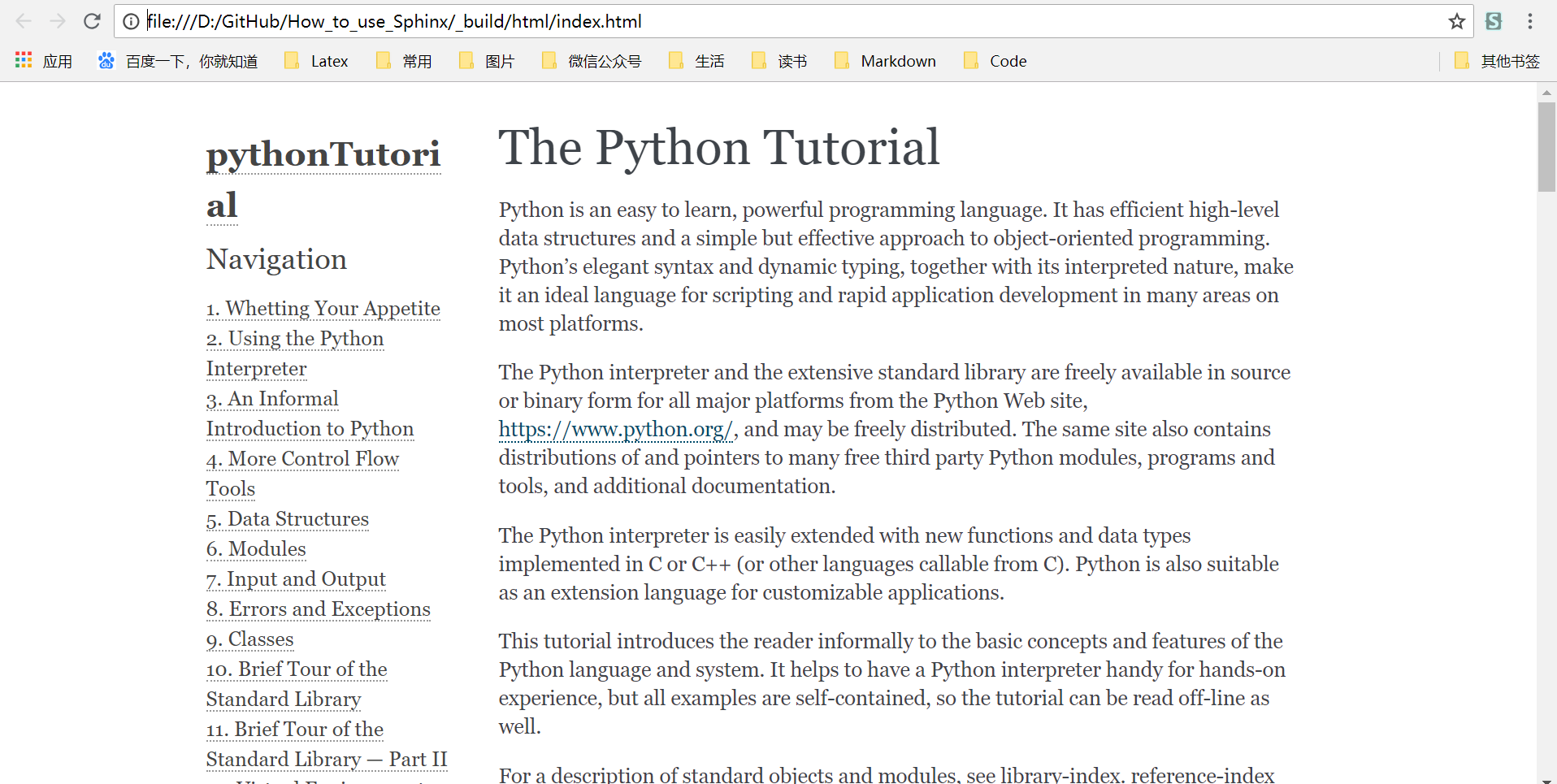Open the Latex bookmark folder

tap(316, 61)
